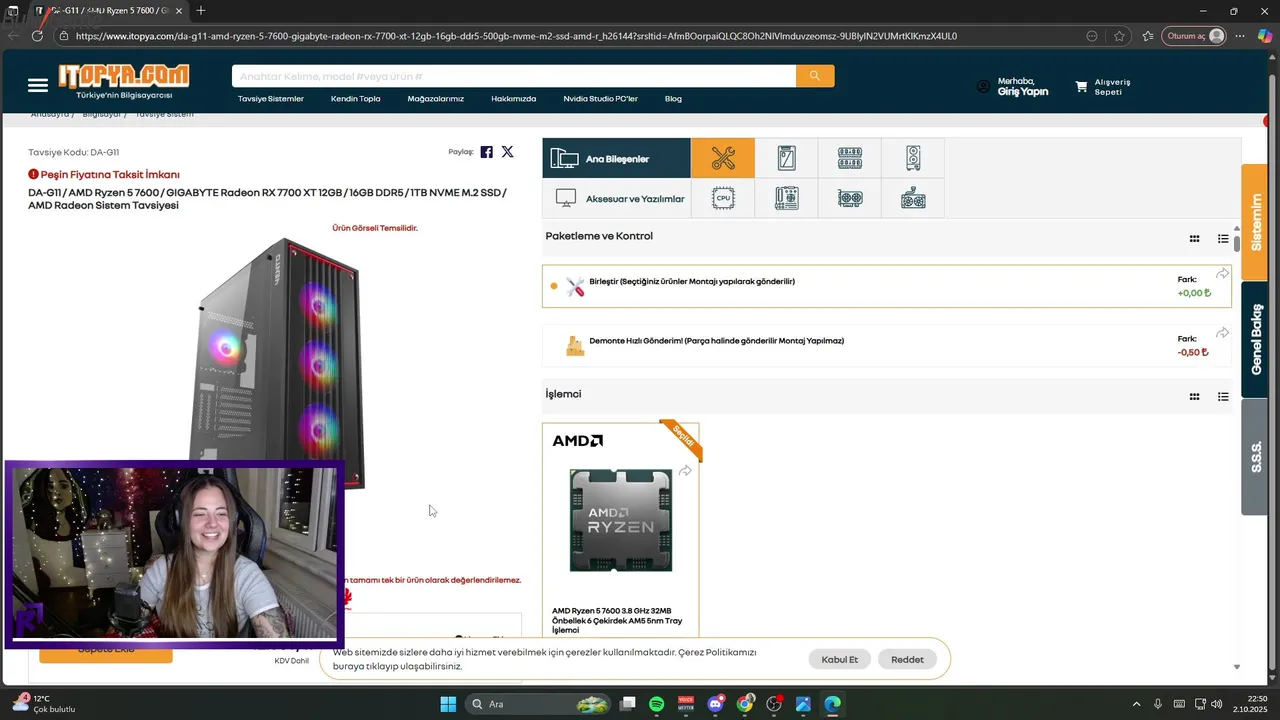Viewport: 1280px width, 720px height.
Task: Select the motherboard category icon
Action: [787, 198]
